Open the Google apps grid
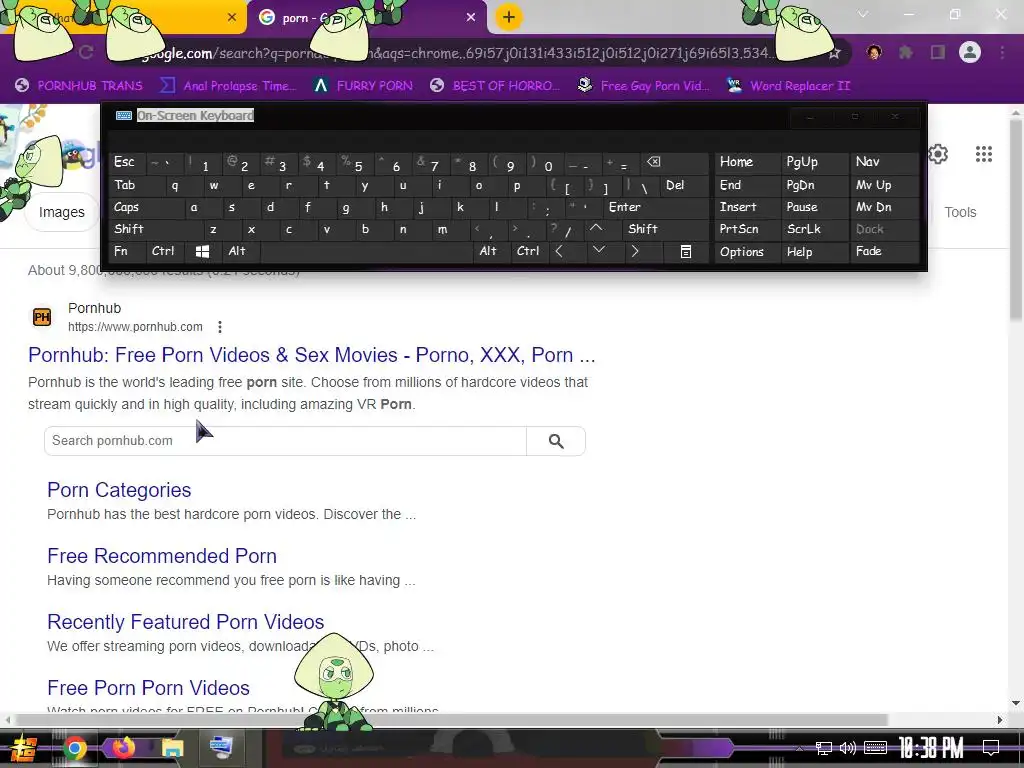Screen dimensions: 1024x768 (x=984, y=154)
